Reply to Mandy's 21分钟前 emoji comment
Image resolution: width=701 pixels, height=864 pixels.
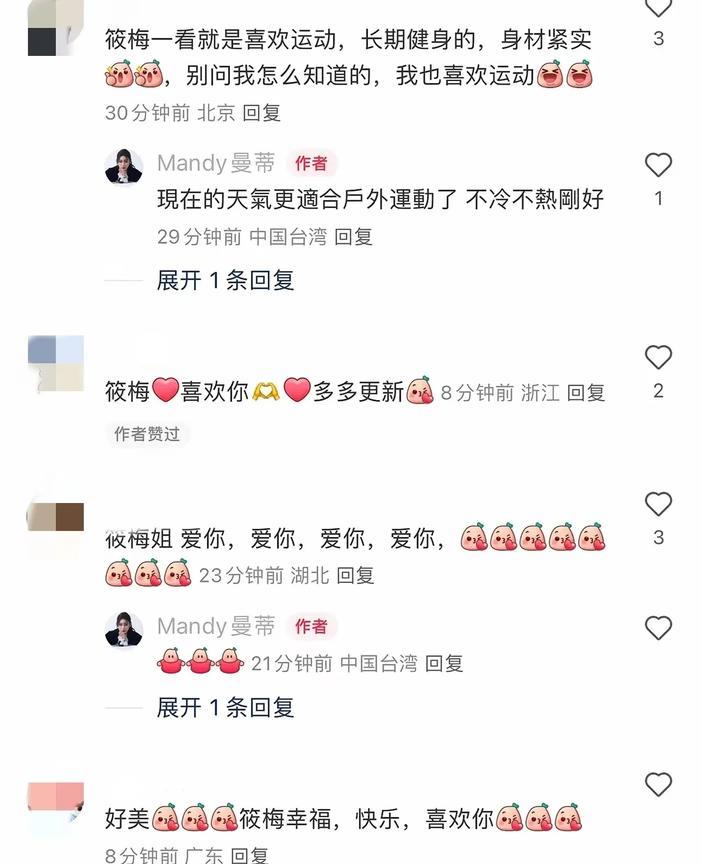pos(444,663)
